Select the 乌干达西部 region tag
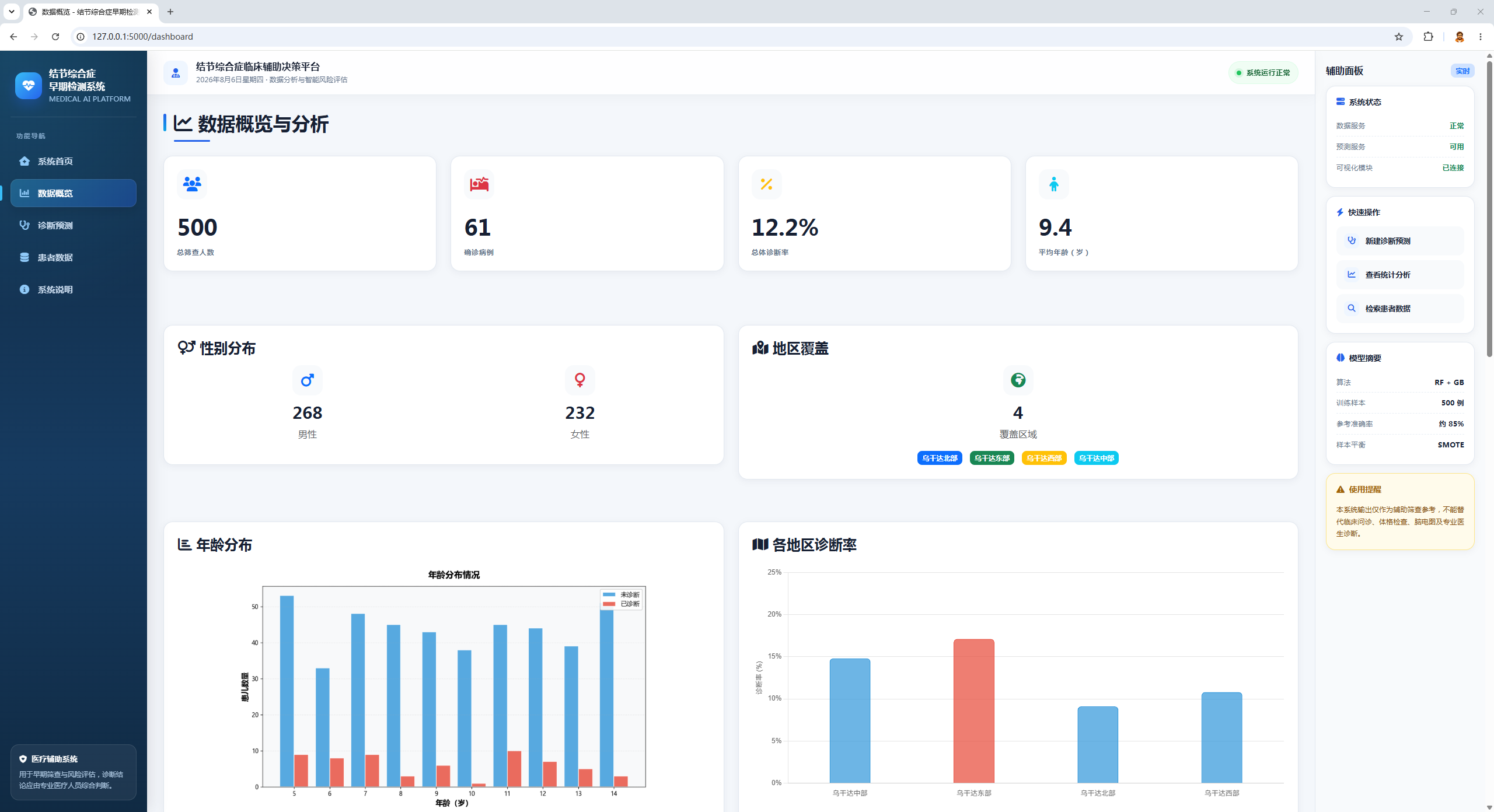Image resolution: width=1494 pixels, height=812 pixels. pos(1044,458)
